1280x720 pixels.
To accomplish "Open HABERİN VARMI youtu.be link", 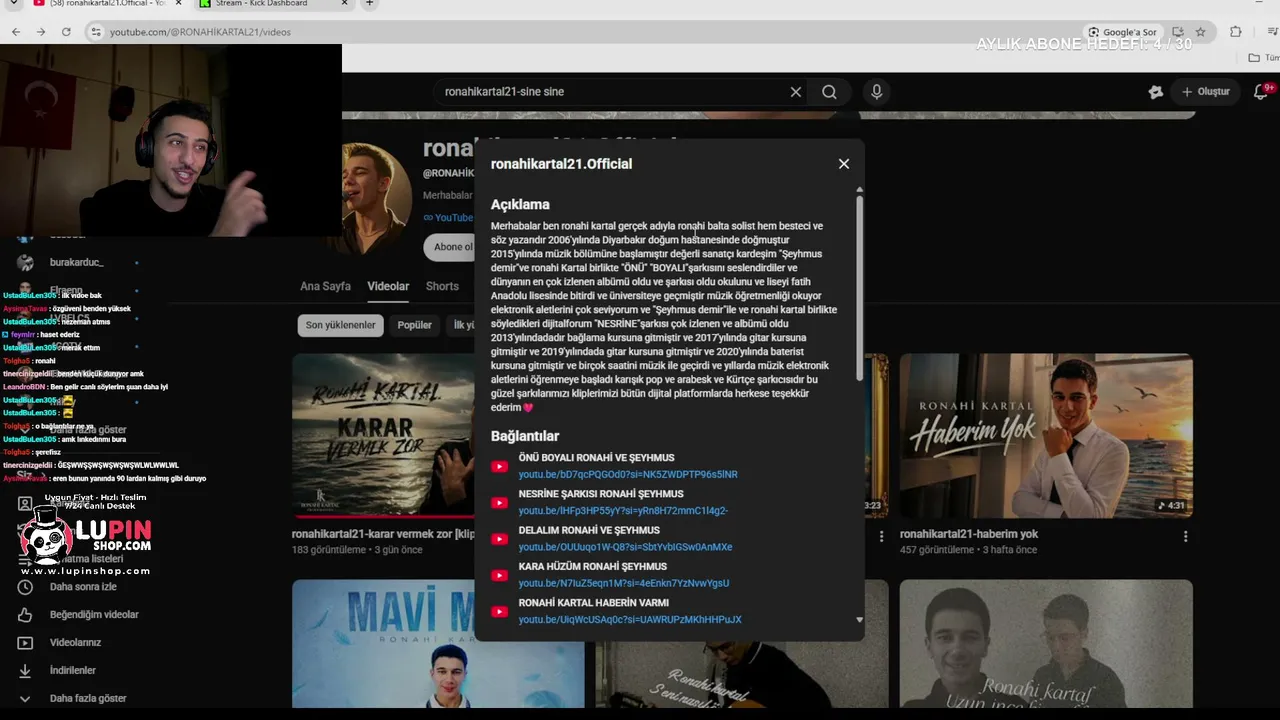I will [630, 620].
